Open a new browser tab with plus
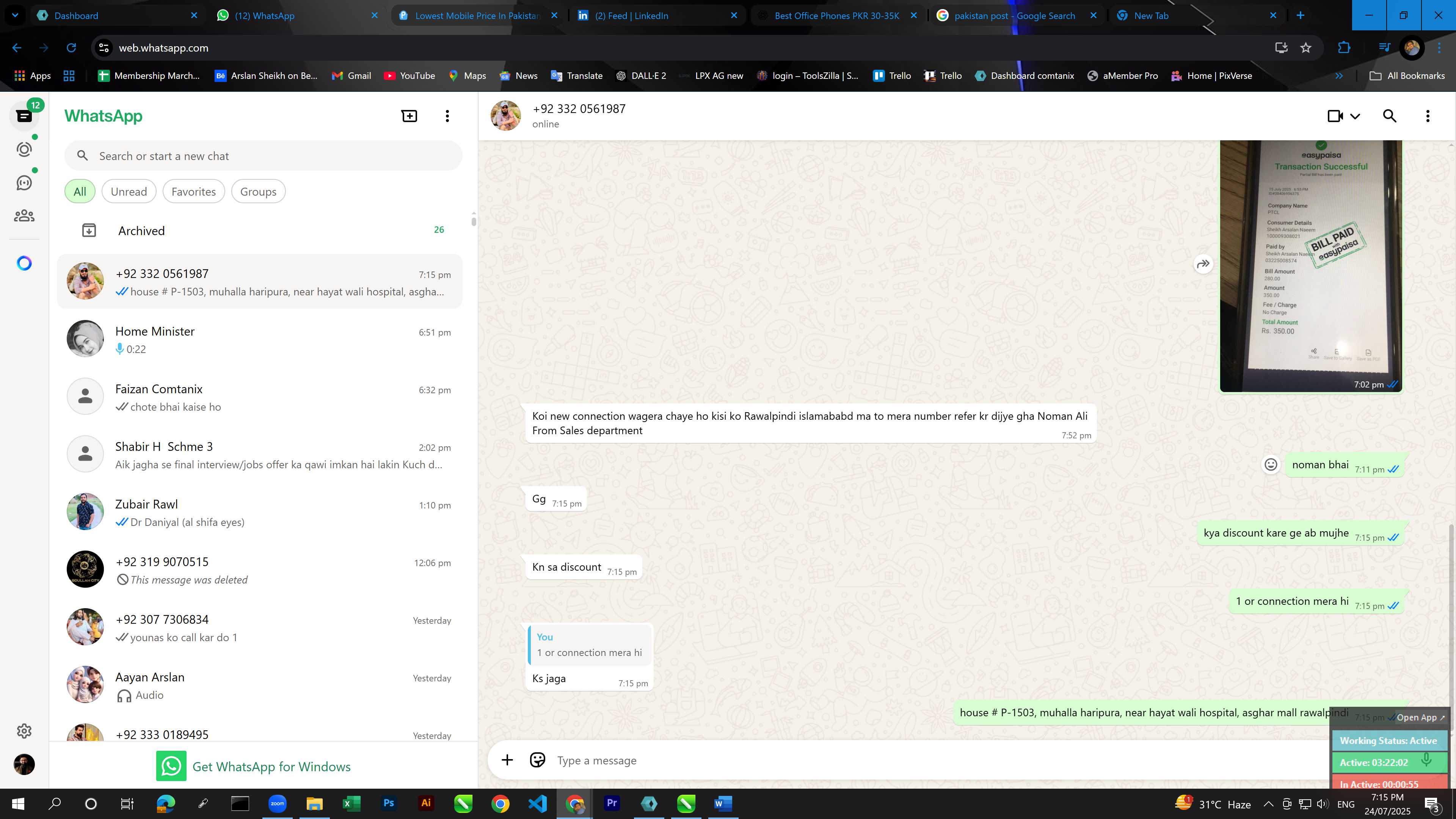1456x819 pixels. pyautogui.click(x=1300, y=15)
